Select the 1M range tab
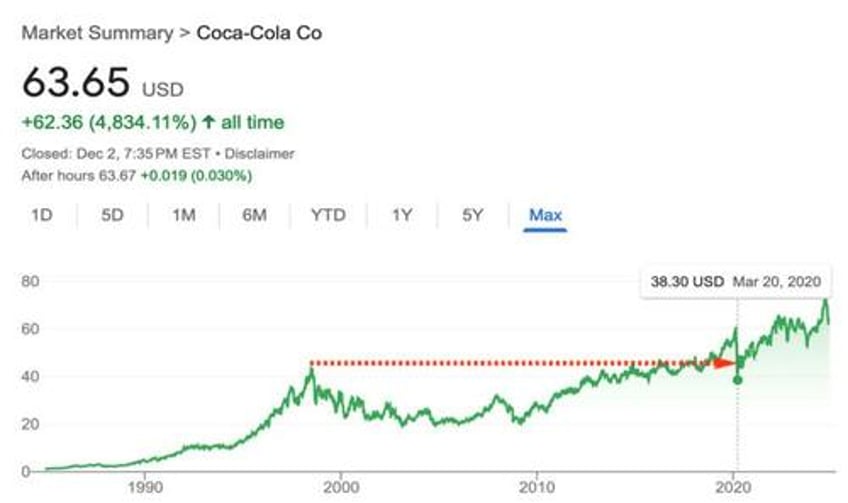 [x=184, y=215]
